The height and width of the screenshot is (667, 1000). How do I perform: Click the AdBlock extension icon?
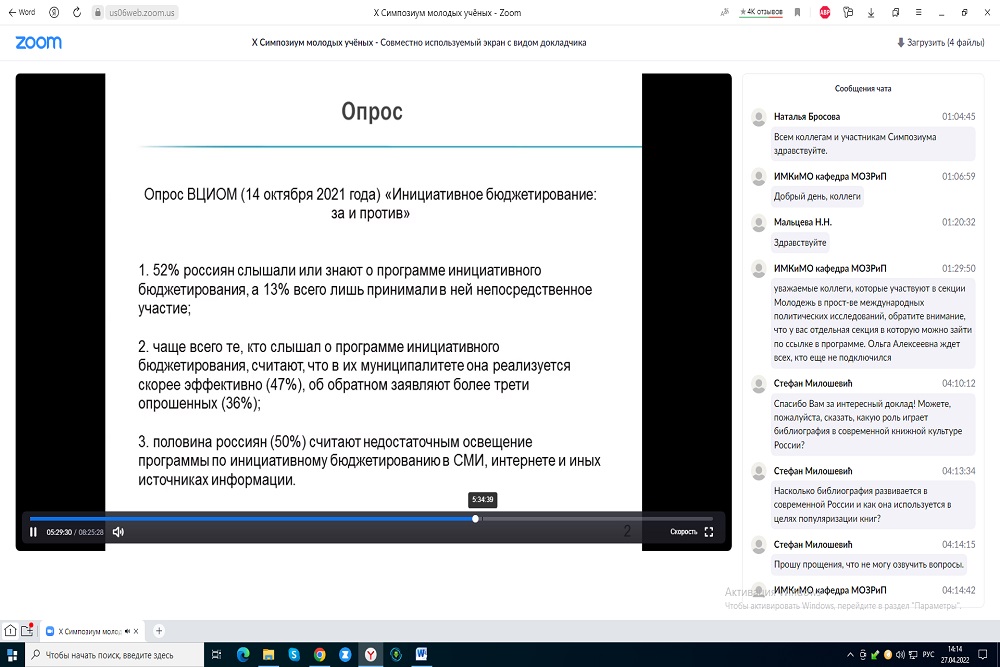coord(824,13)
